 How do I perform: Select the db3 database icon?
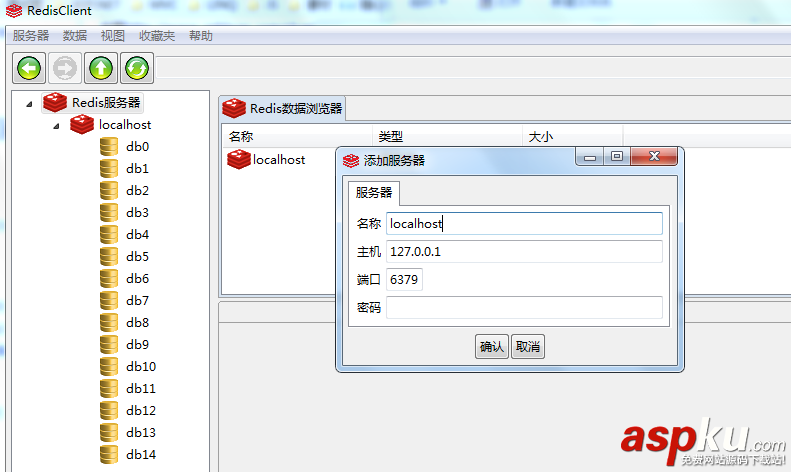click(109, 213)
